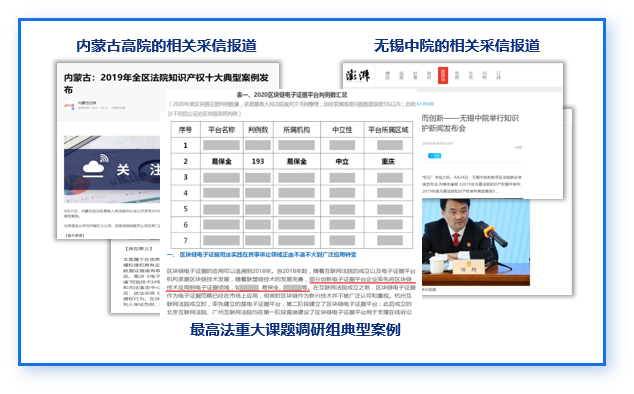Image resolution: width=634 pixels, height=394 pixels.
Task: Click the 澎湃 logo in the news header
Action: (x=357, y=75)
